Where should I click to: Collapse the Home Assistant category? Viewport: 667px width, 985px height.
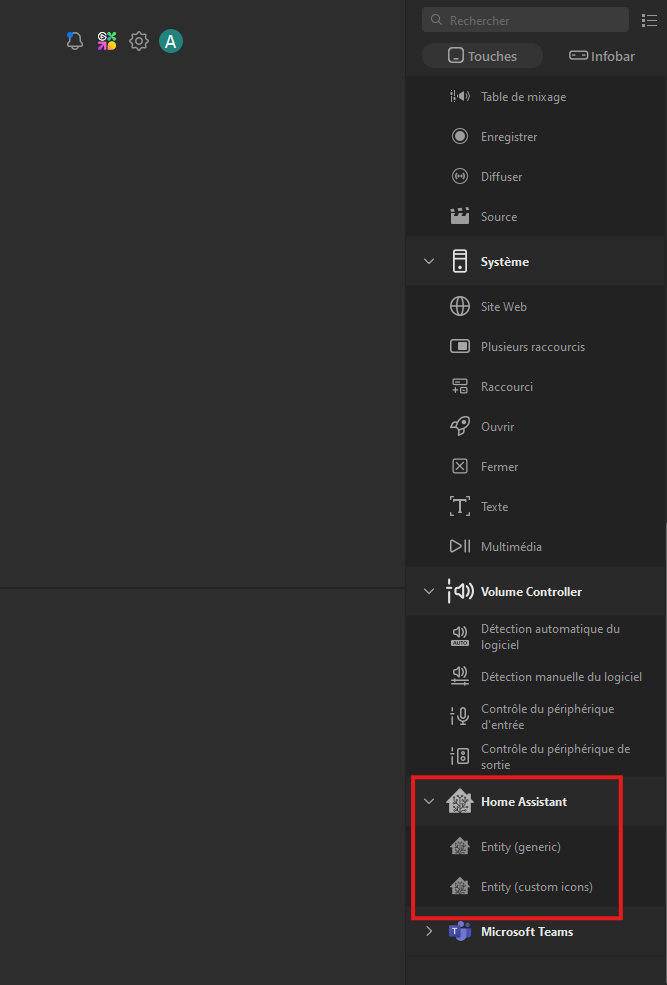click(x=429, y=802)
